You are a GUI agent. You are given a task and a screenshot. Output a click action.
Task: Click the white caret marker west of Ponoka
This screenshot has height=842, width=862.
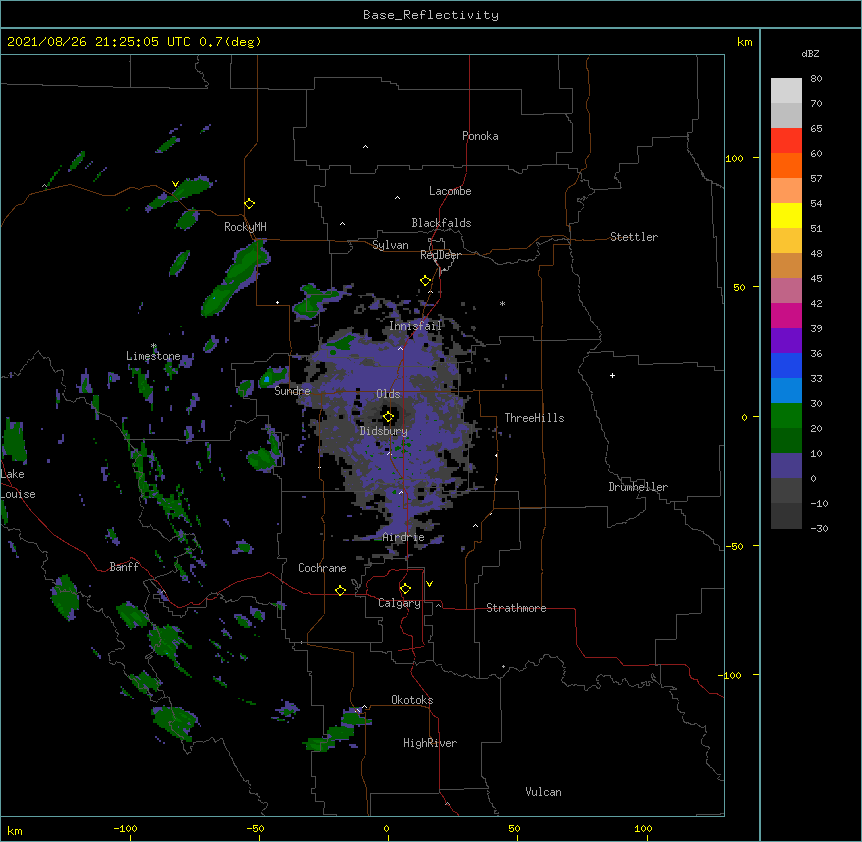(x=366, y=147)
